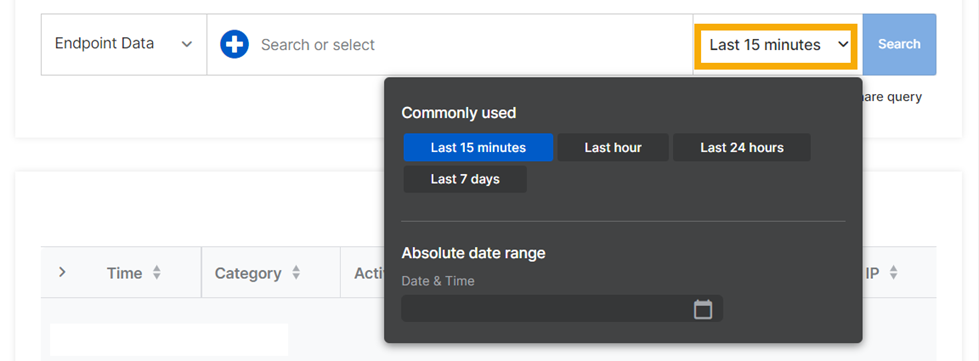Choose the highlighted Last 15 minutes option
This screenshot has height=361, width=979.
coord(478,147)
